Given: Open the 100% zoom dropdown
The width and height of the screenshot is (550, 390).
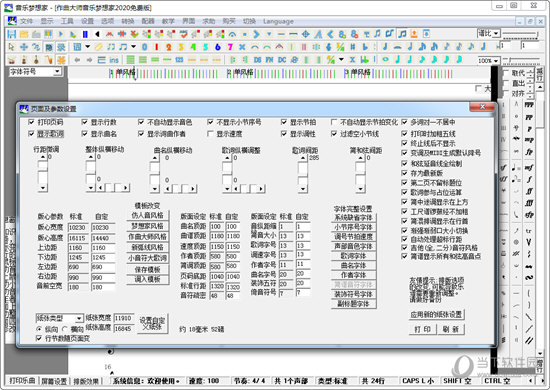Looking at the screenshot, I should click(496, 61).
